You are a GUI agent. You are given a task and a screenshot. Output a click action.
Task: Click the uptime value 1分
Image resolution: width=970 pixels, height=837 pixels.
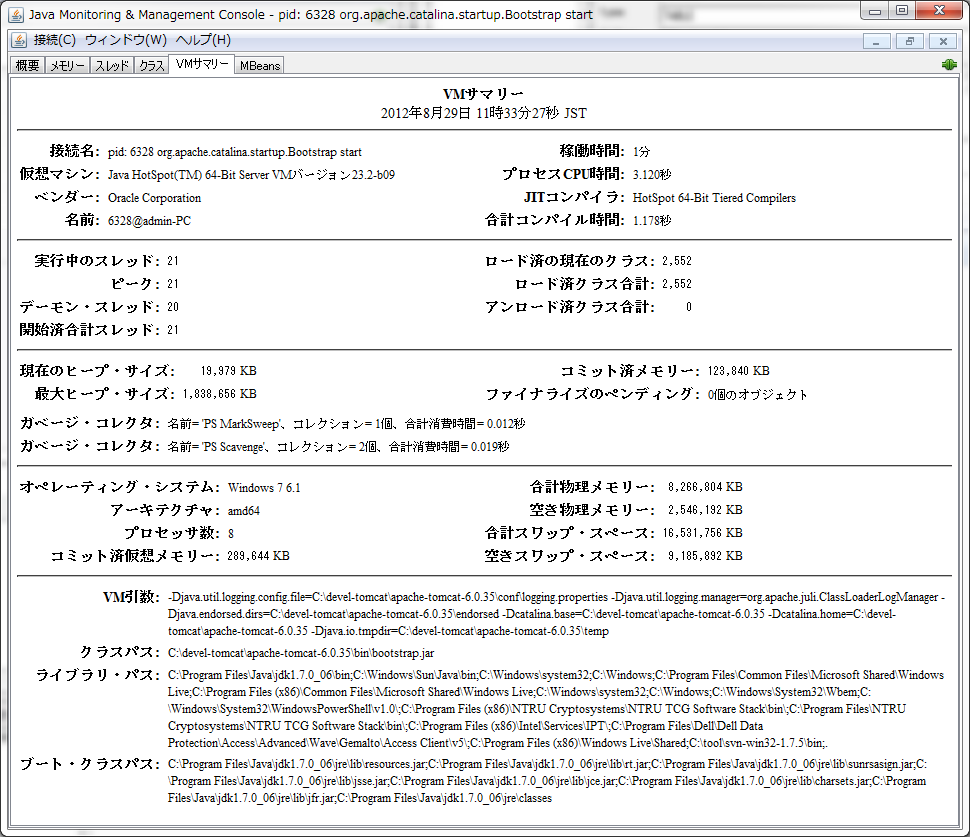[641, 152]
